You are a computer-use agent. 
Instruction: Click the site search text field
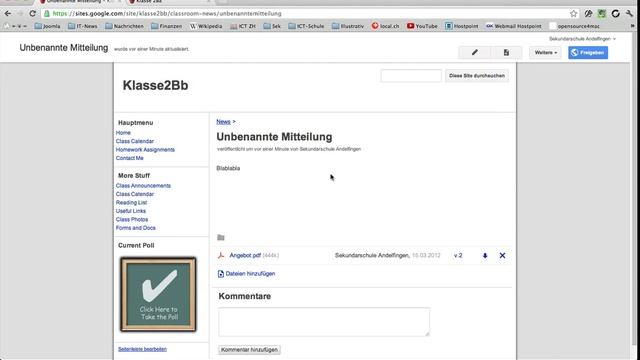[411, 76]
